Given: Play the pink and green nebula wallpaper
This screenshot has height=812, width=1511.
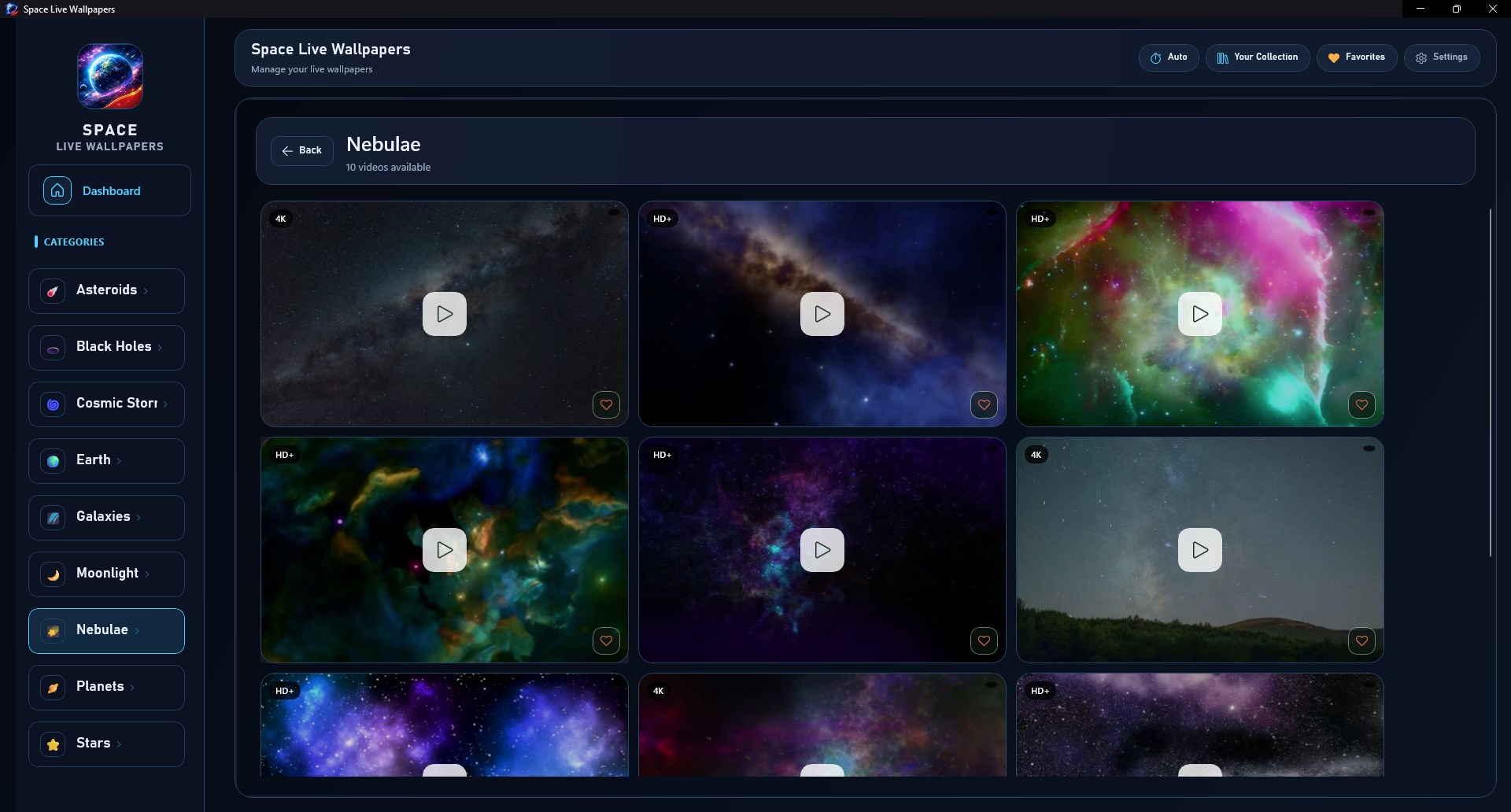Looking at the screenshot, I should 1200,314.
